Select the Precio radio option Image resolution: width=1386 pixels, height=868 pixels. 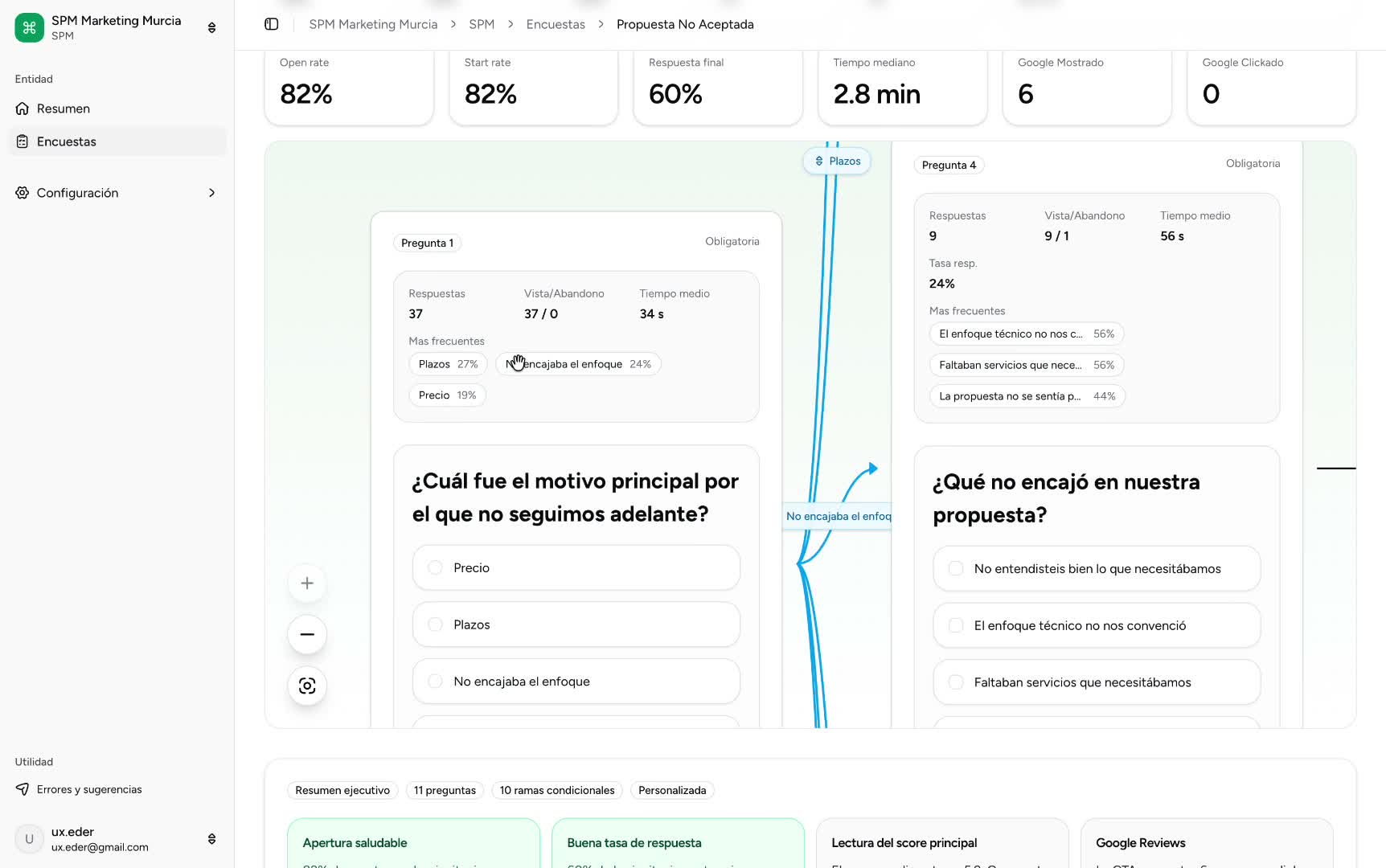click(435, 567)
